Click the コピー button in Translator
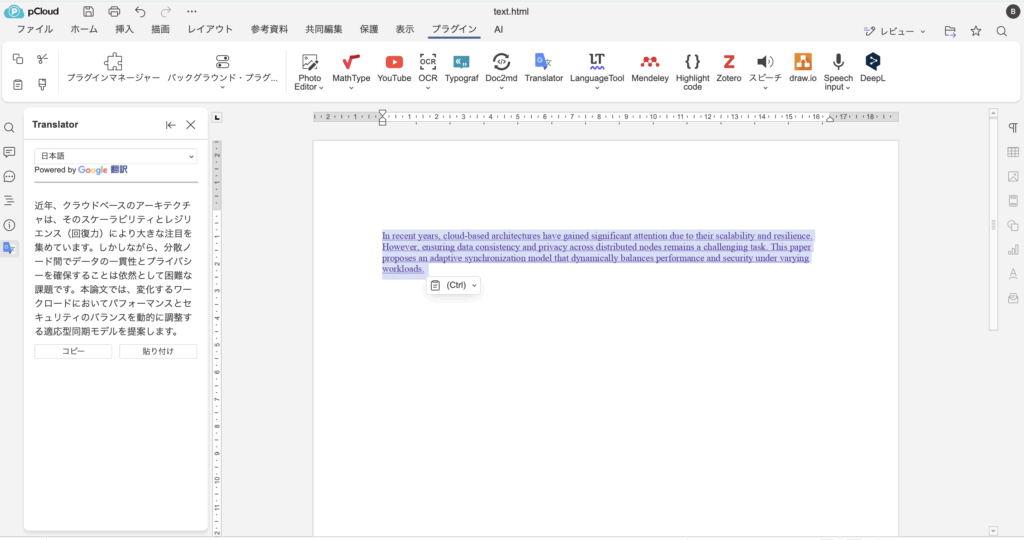1024x540 pixels. pos(73,351)
